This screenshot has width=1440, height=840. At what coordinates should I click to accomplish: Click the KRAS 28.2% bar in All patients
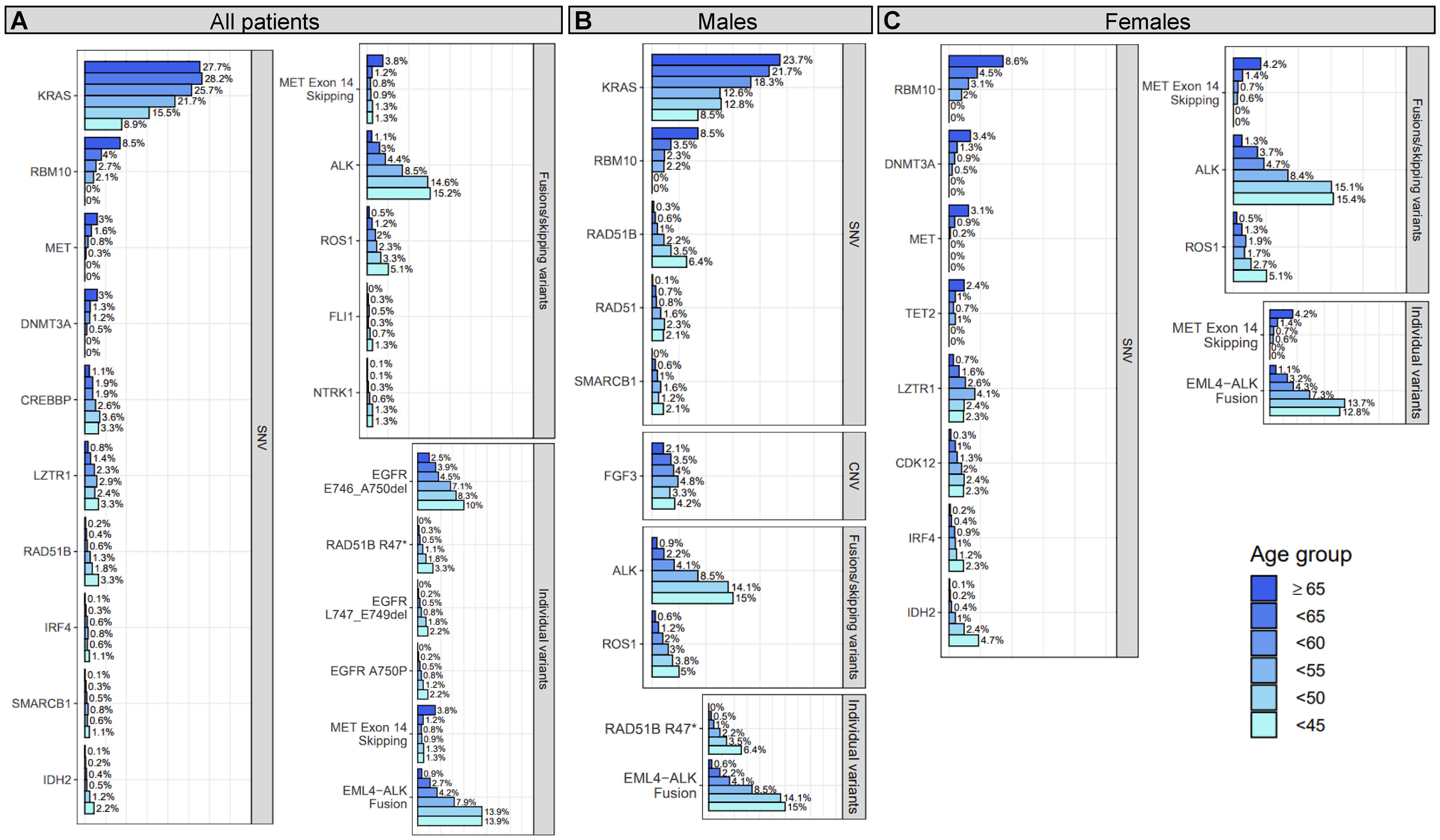coord(143,78)
